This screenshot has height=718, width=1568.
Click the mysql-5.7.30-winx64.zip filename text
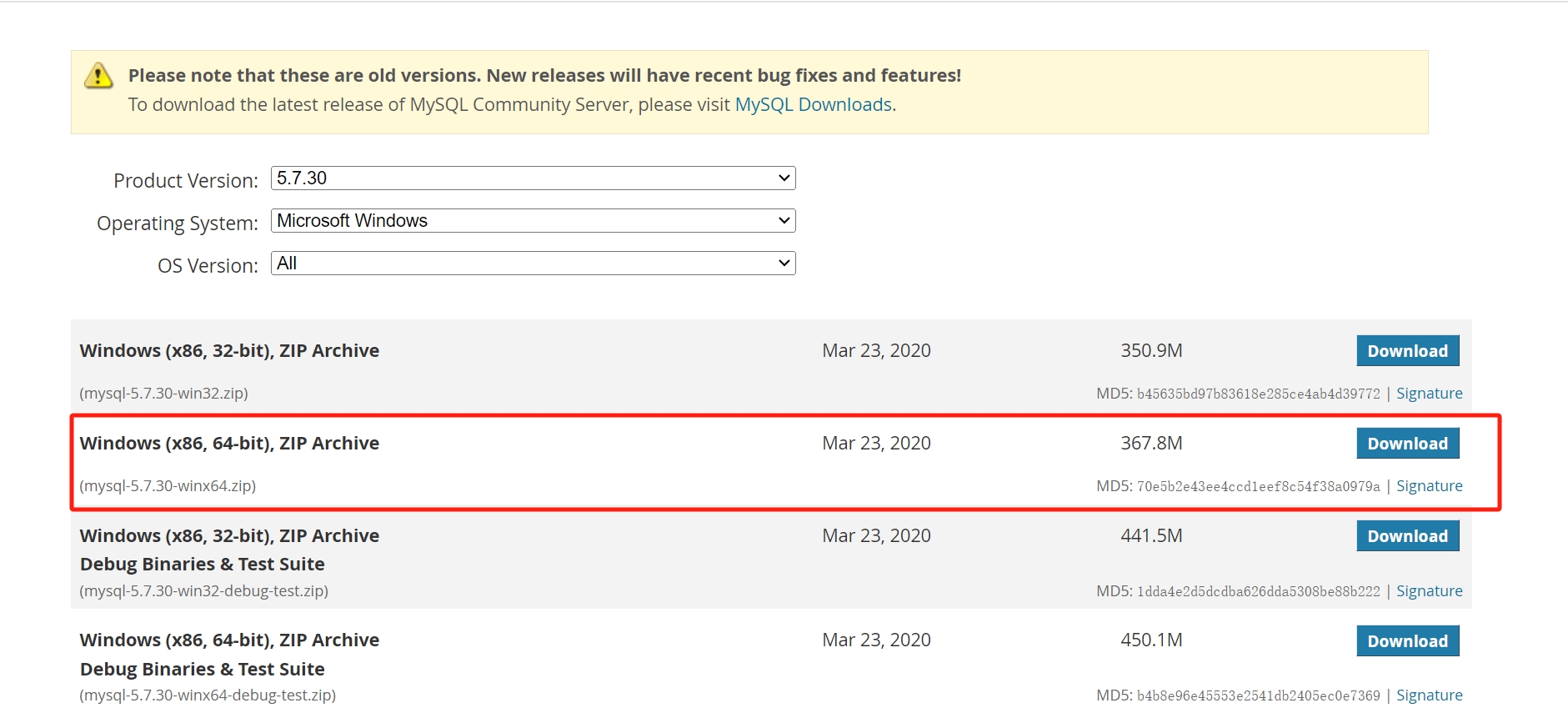click(x=168, y=486)
